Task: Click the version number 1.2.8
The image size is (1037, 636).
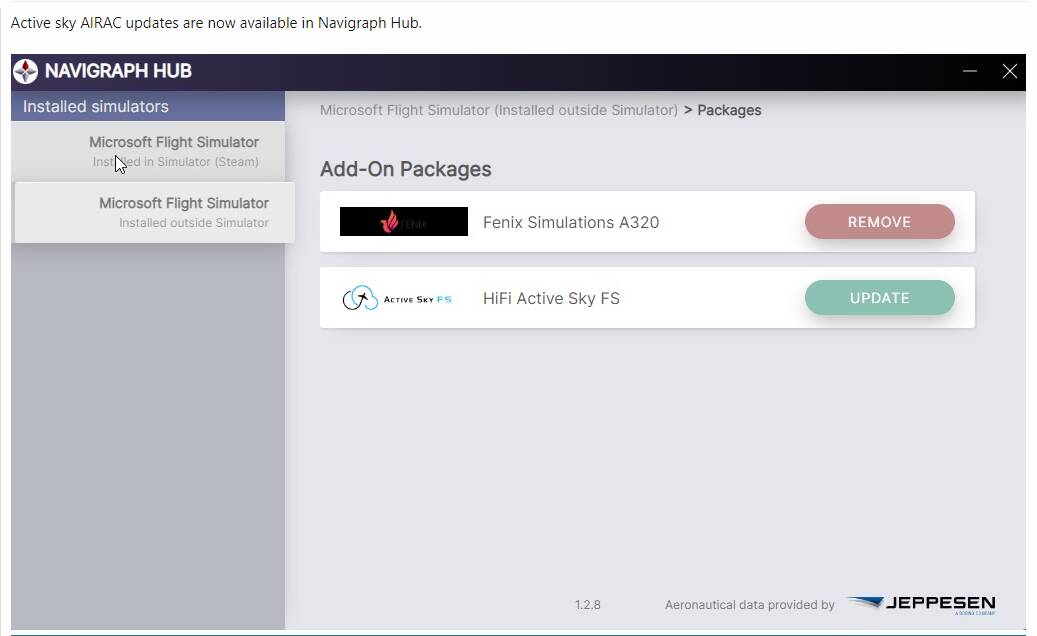Action: tap(587, 605)
